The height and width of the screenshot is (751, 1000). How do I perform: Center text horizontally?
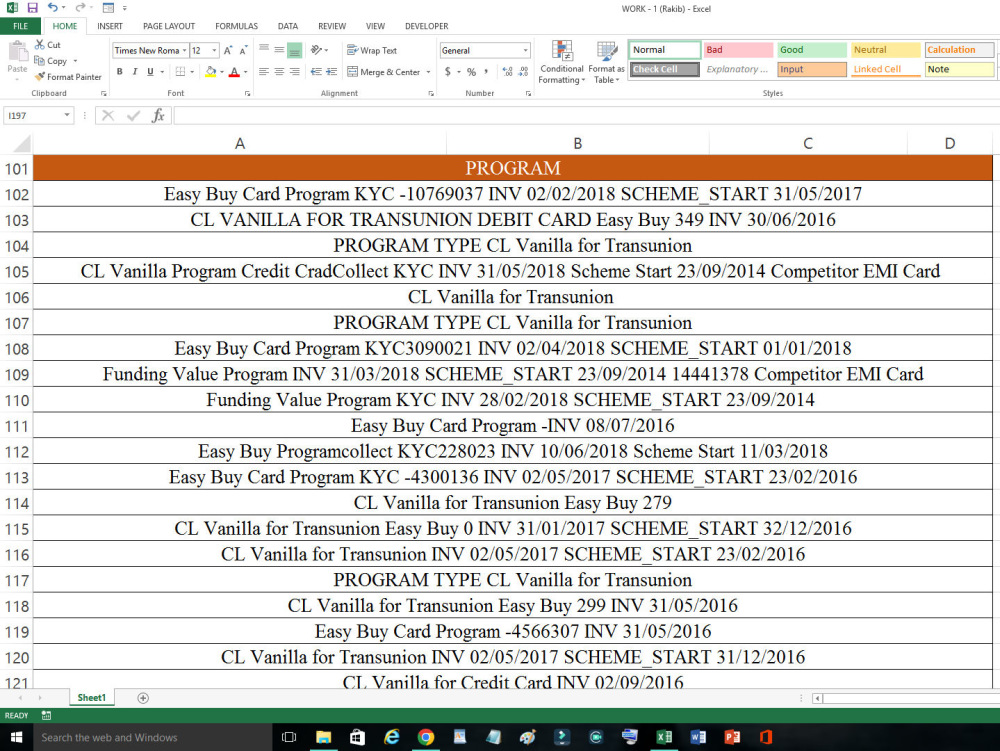tap(279, 72)
